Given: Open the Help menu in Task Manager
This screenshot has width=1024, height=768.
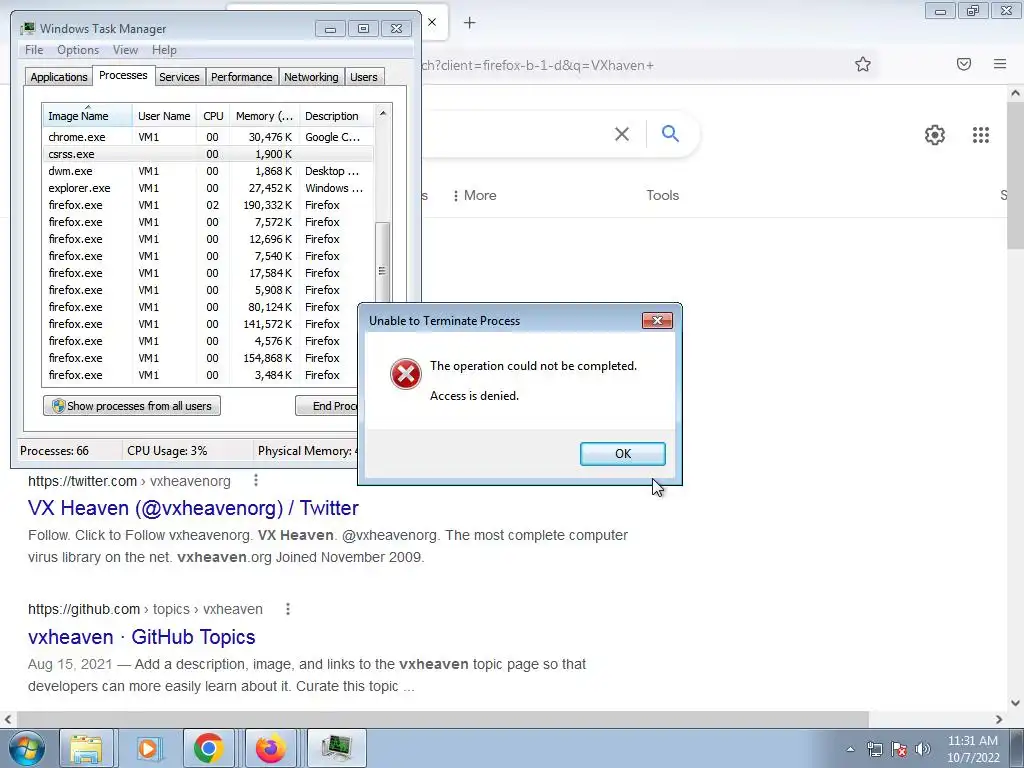Looking at the screenshot, I should (x=164, y=50).
